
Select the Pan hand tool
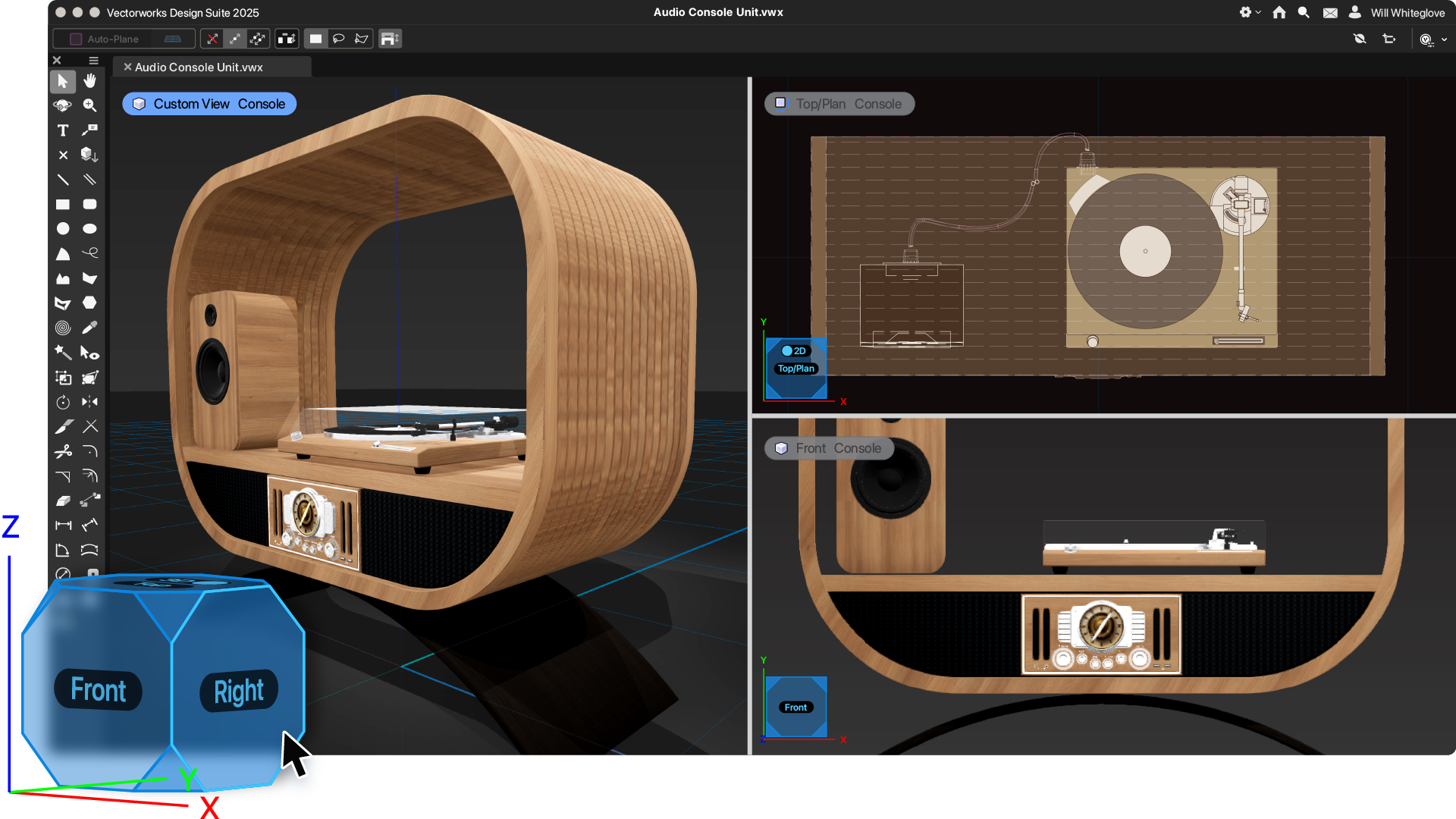click(90, 80)
